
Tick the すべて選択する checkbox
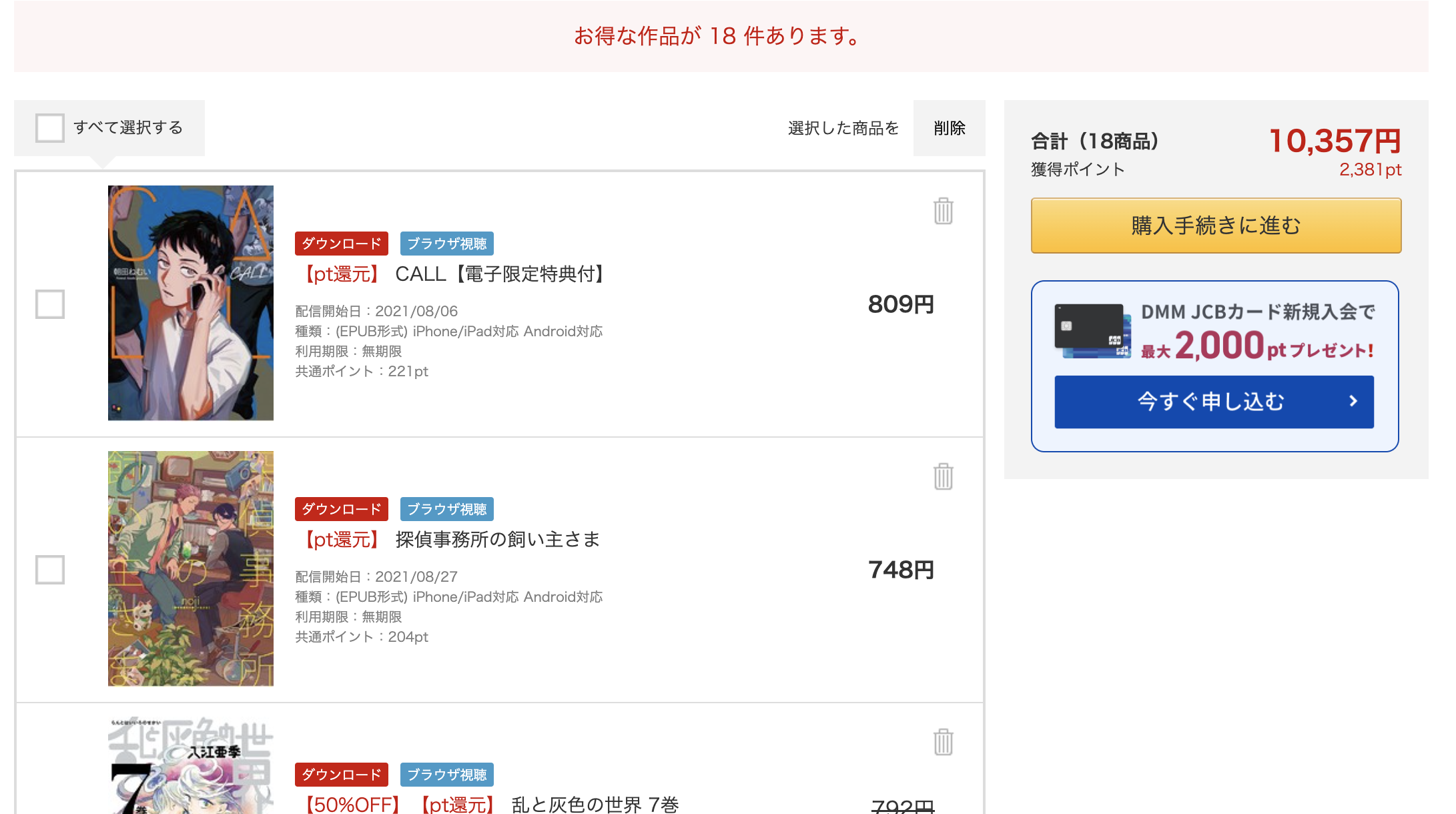point(50,127)
